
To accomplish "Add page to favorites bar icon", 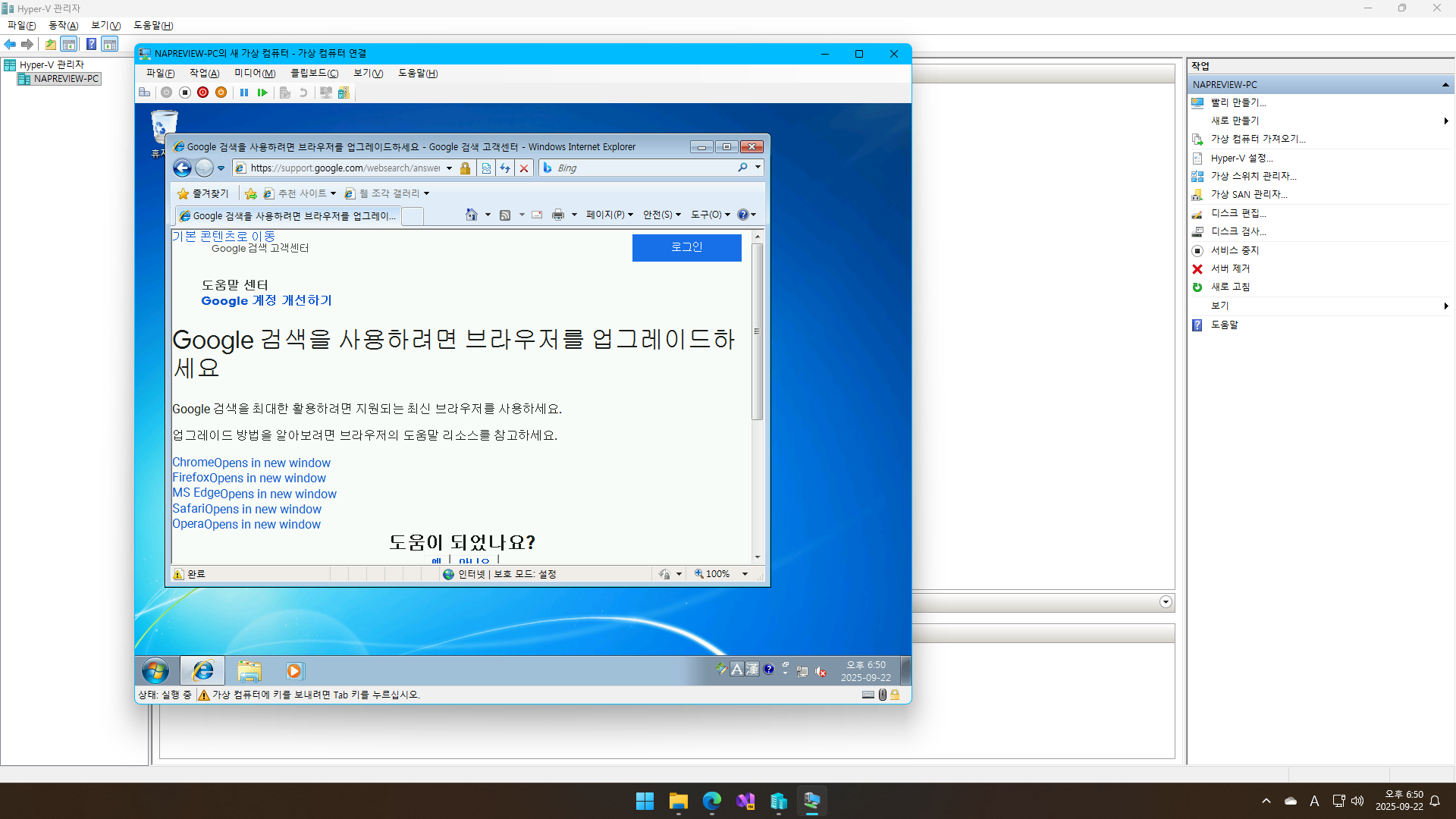I will click(x=251, y=193).
